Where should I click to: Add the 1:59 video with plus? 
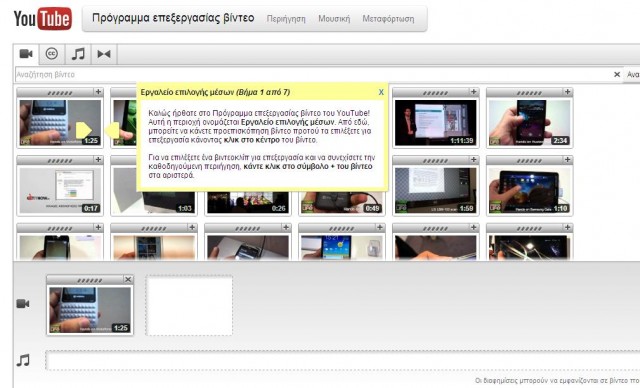click(474, 160)
